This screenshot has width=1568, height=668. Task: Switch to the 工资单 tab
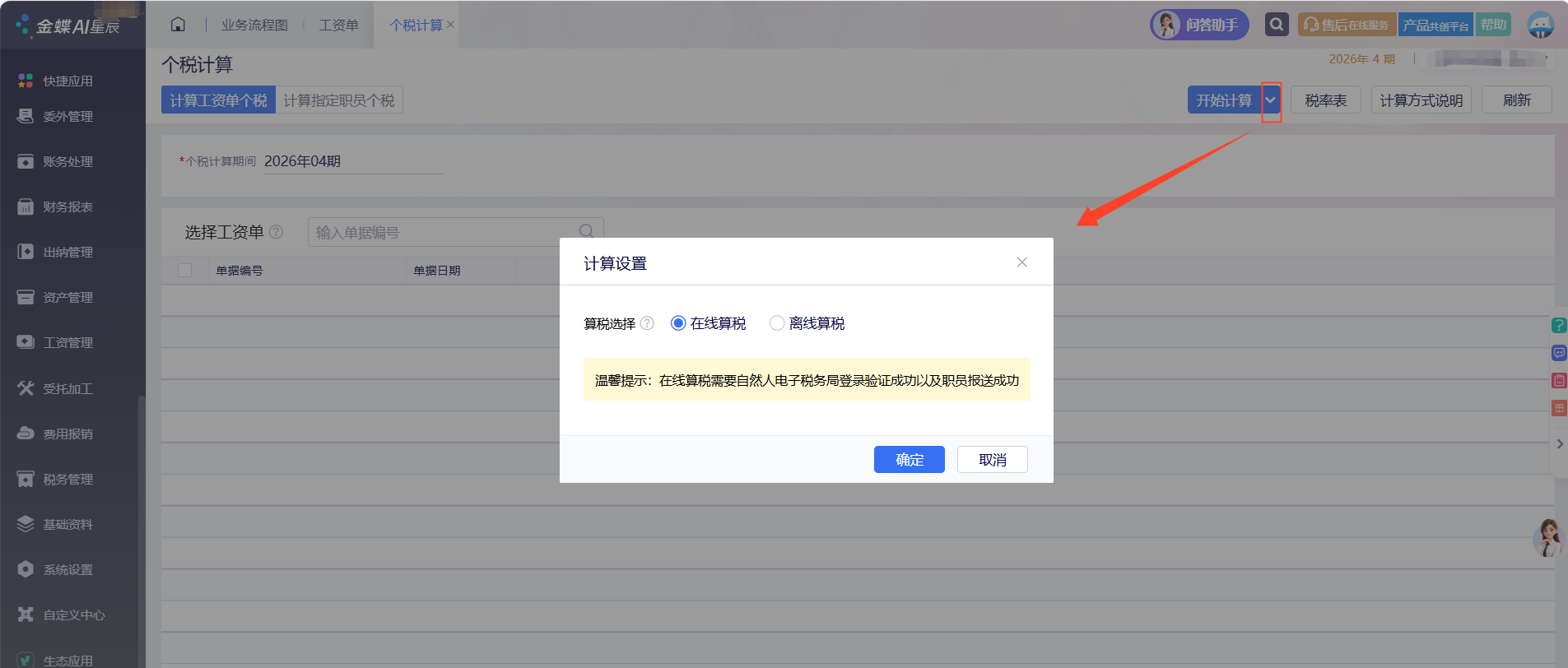tap(339, 25)
